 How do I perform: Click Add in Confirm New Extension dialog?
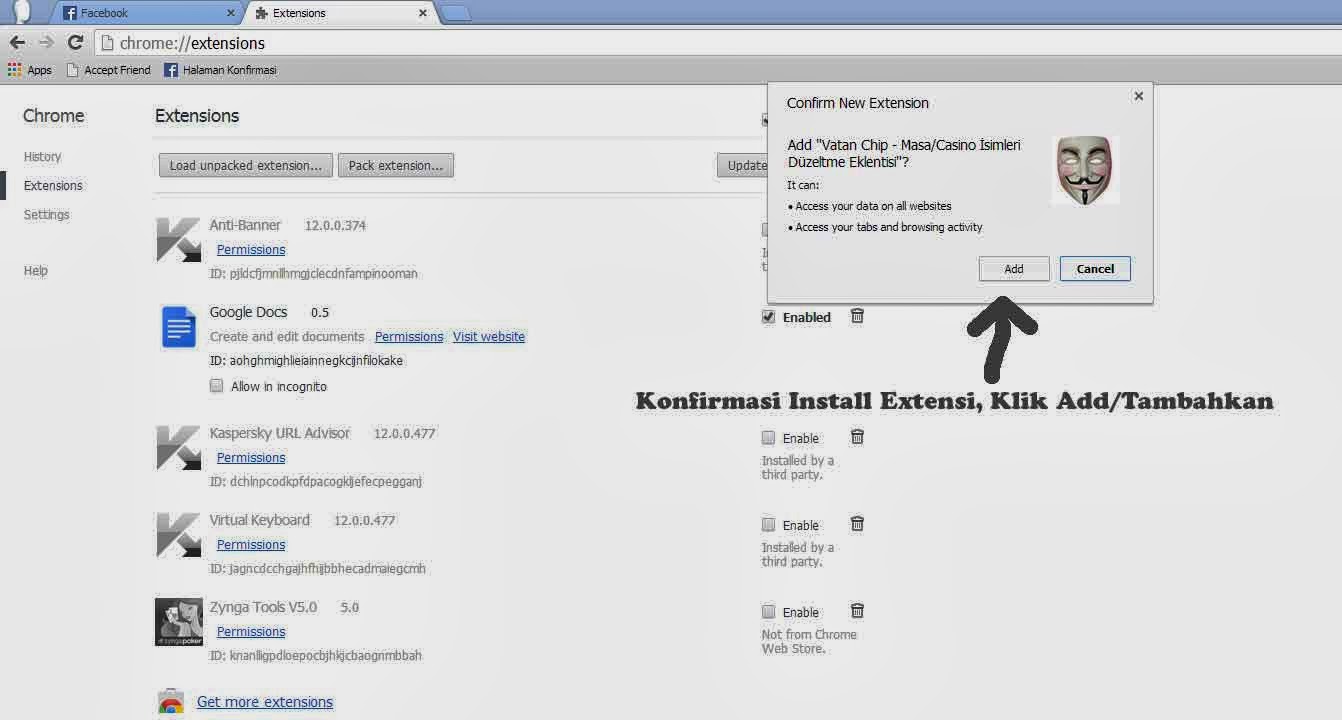click(1014, 269)
